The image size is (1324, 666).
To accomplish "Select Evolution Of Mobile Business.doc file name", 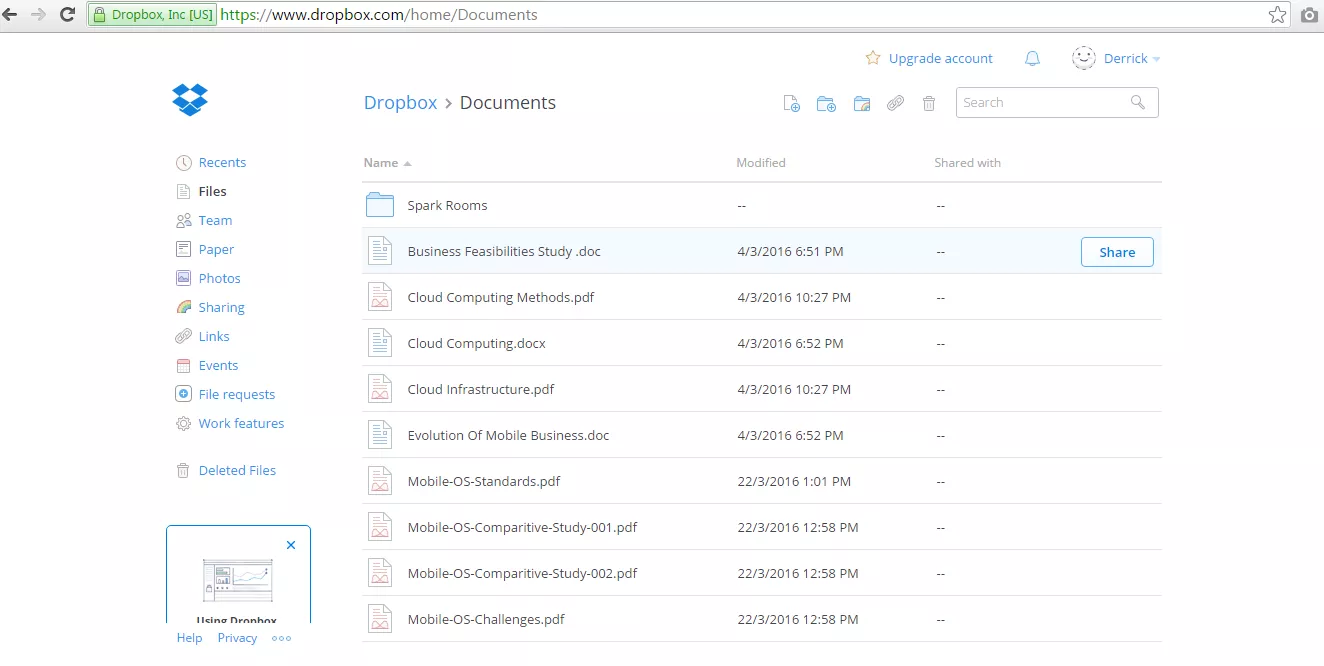I will (x=508, y=436).
